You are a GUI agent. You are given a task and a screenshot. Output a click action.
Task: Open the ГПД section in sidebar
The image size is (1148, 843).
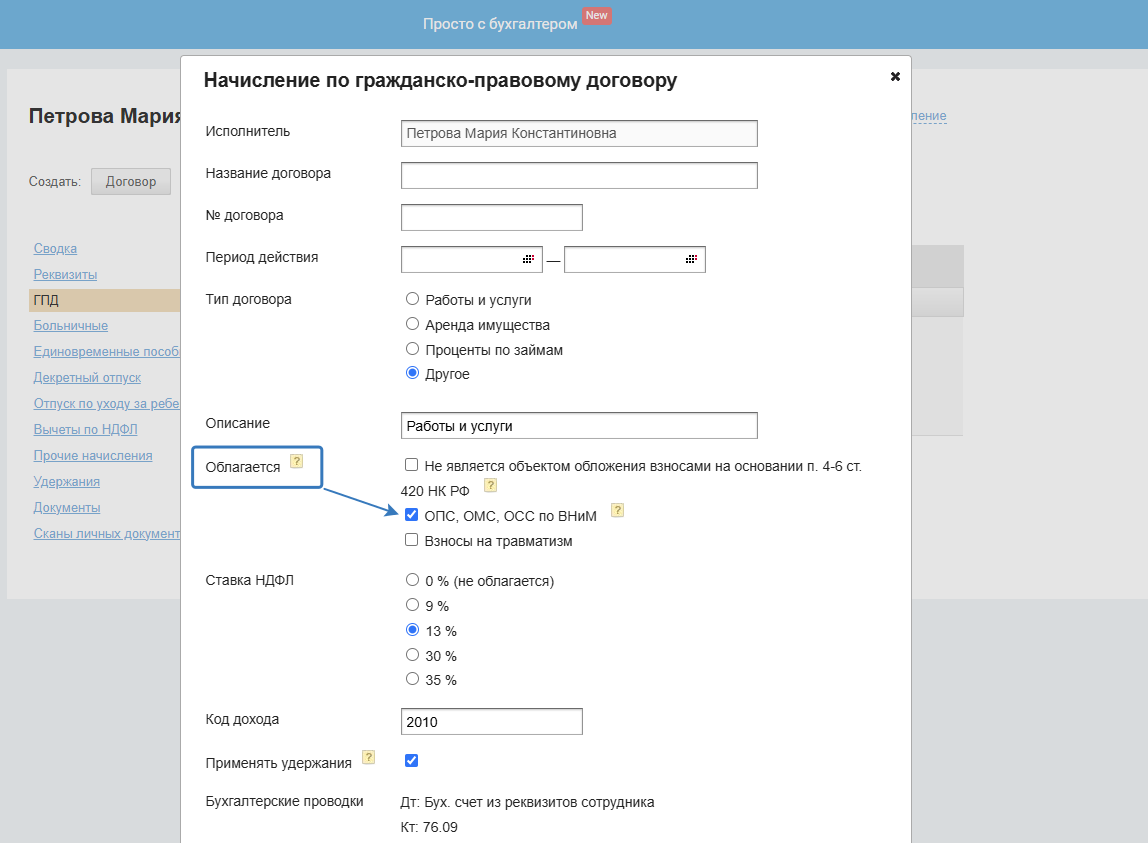(x=48, y=300)
